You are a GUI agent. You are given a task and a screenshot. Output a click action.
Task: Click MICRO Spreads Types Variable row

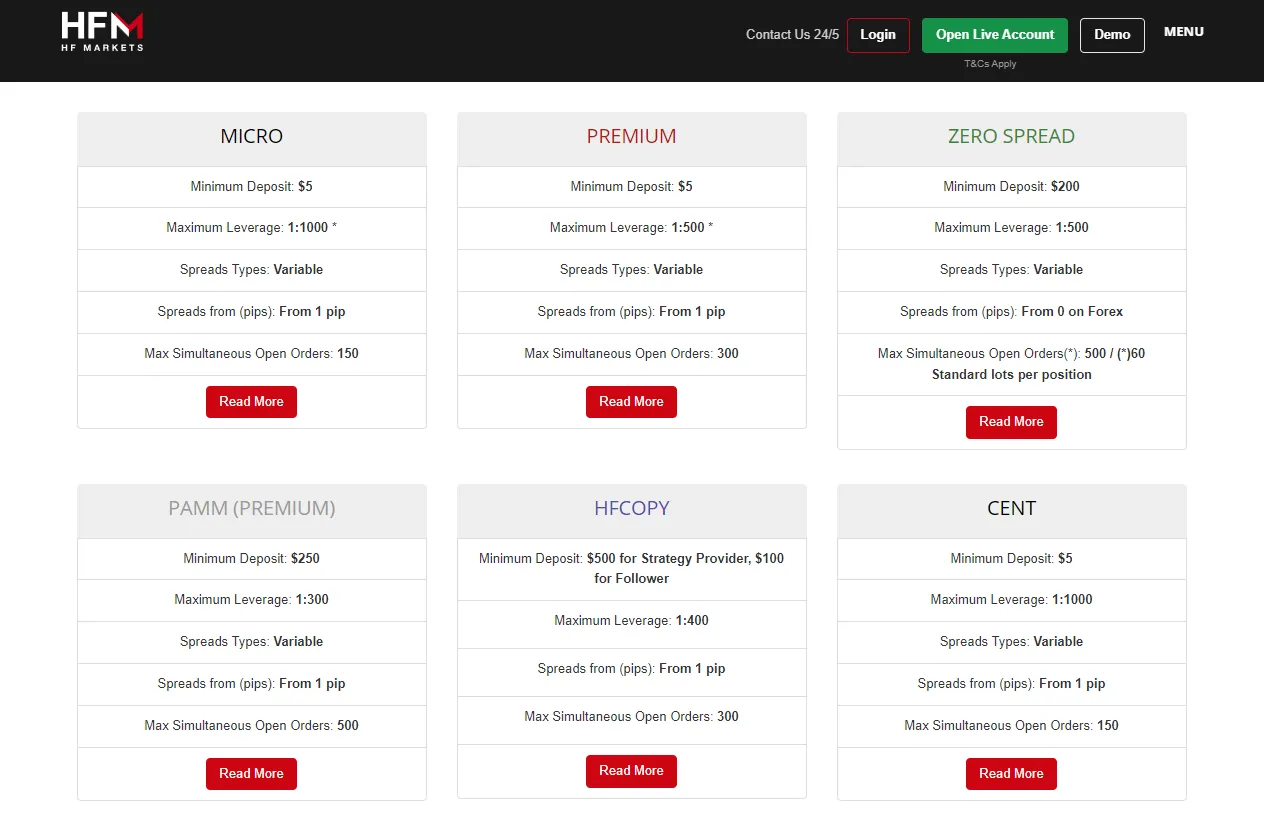click(x=252, y=270)
